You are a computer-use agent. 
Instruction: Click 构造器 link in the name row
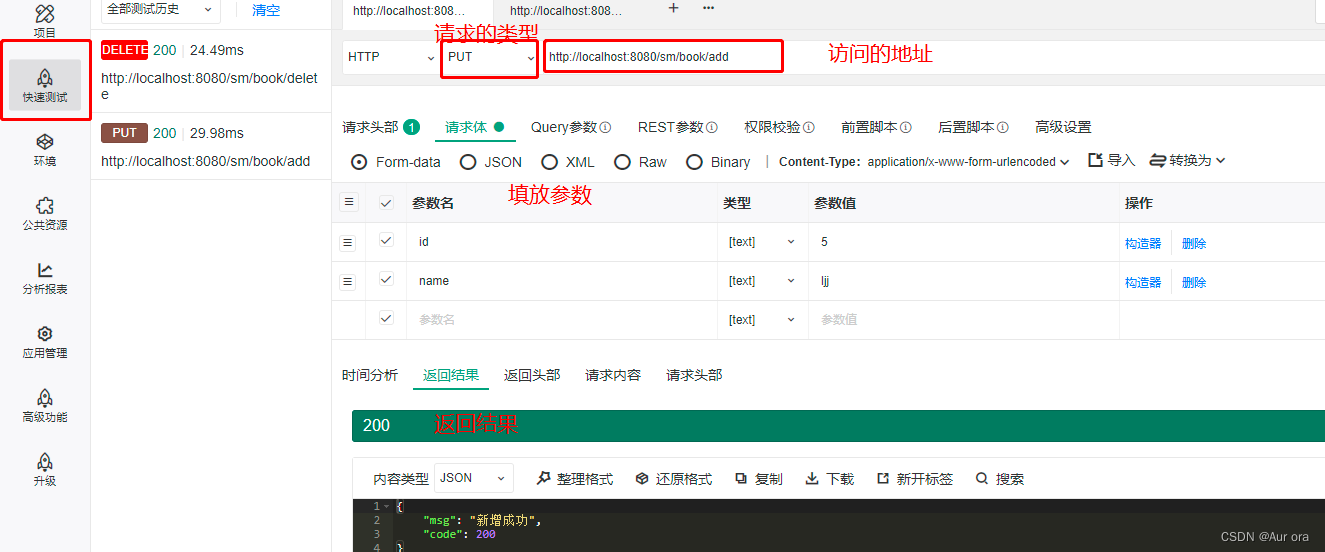tap(1143, 283)
